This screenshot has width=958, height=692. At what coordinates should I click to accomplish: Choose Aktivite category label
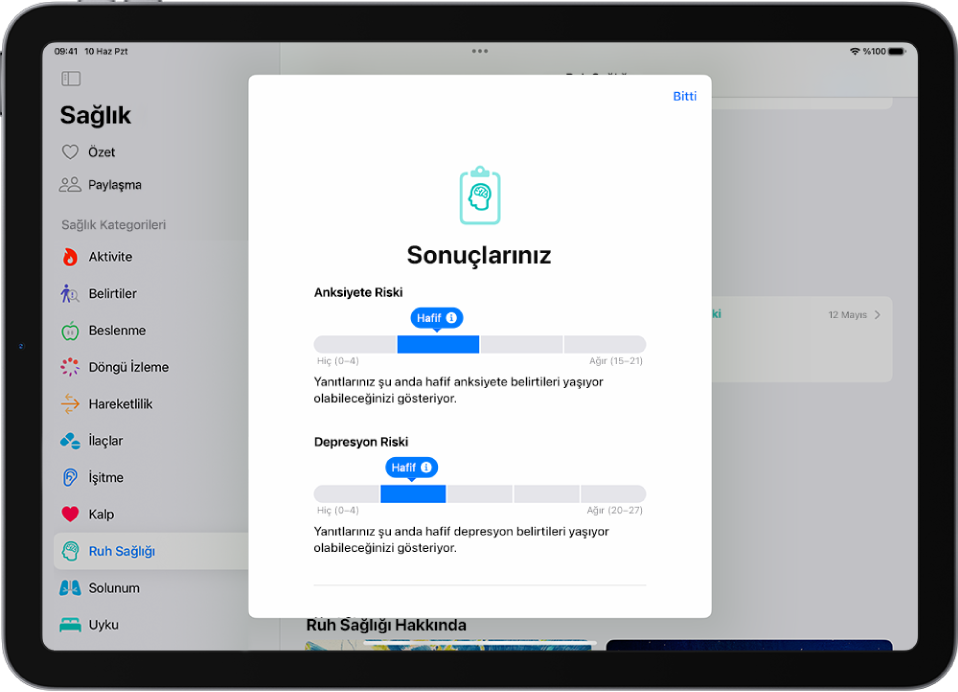pyautogui.click(x=110, y=257)
